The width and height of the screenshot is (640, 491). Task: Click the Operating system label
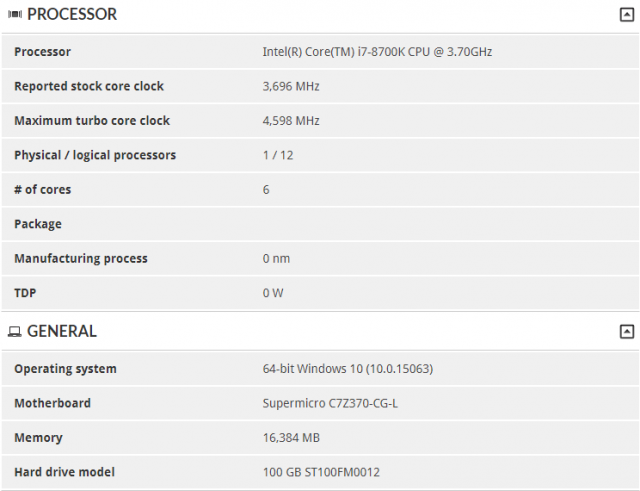pyautogui.click(x=65, y=369)
